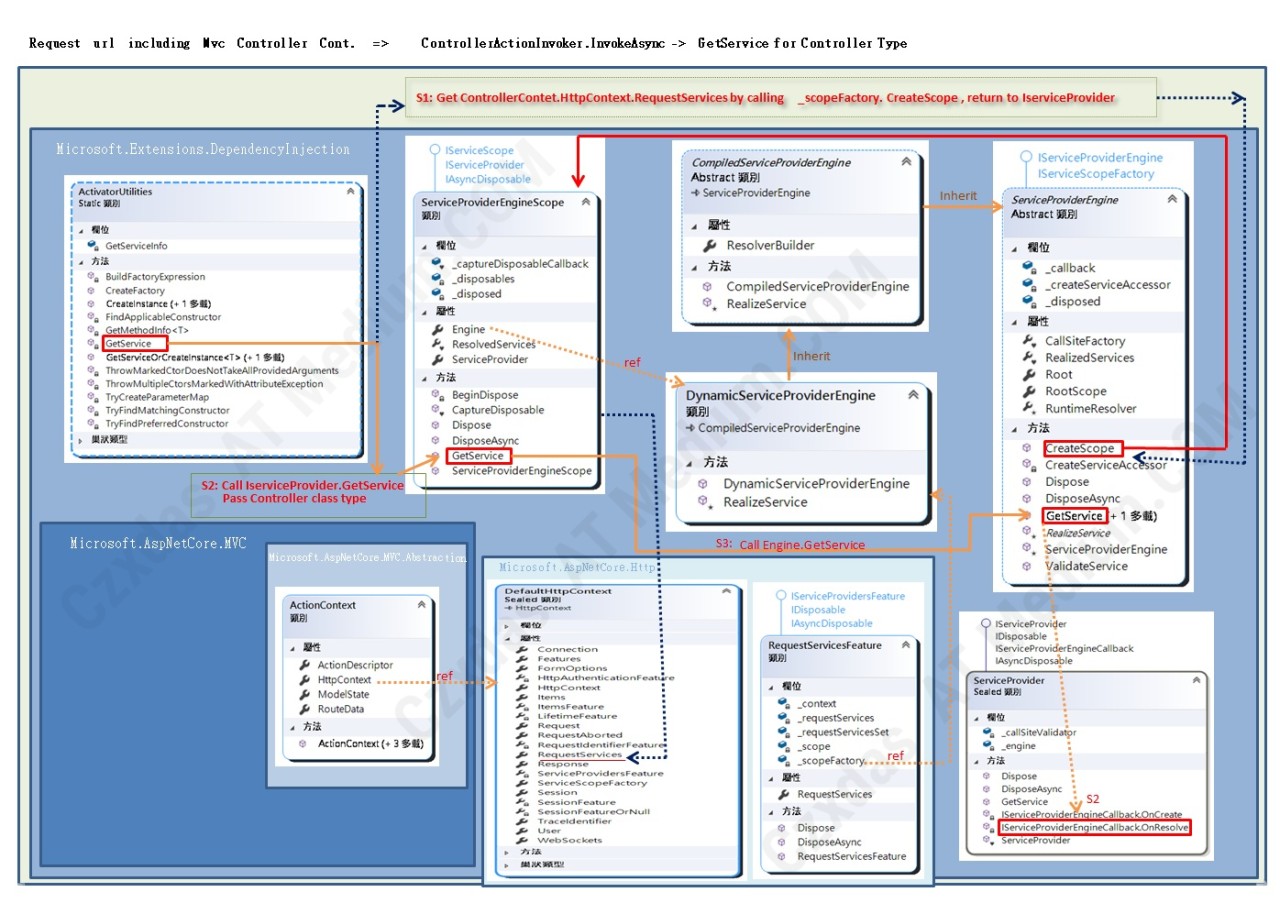Click the field icon beside GetServiceInfo

click(x=93, y=245)
